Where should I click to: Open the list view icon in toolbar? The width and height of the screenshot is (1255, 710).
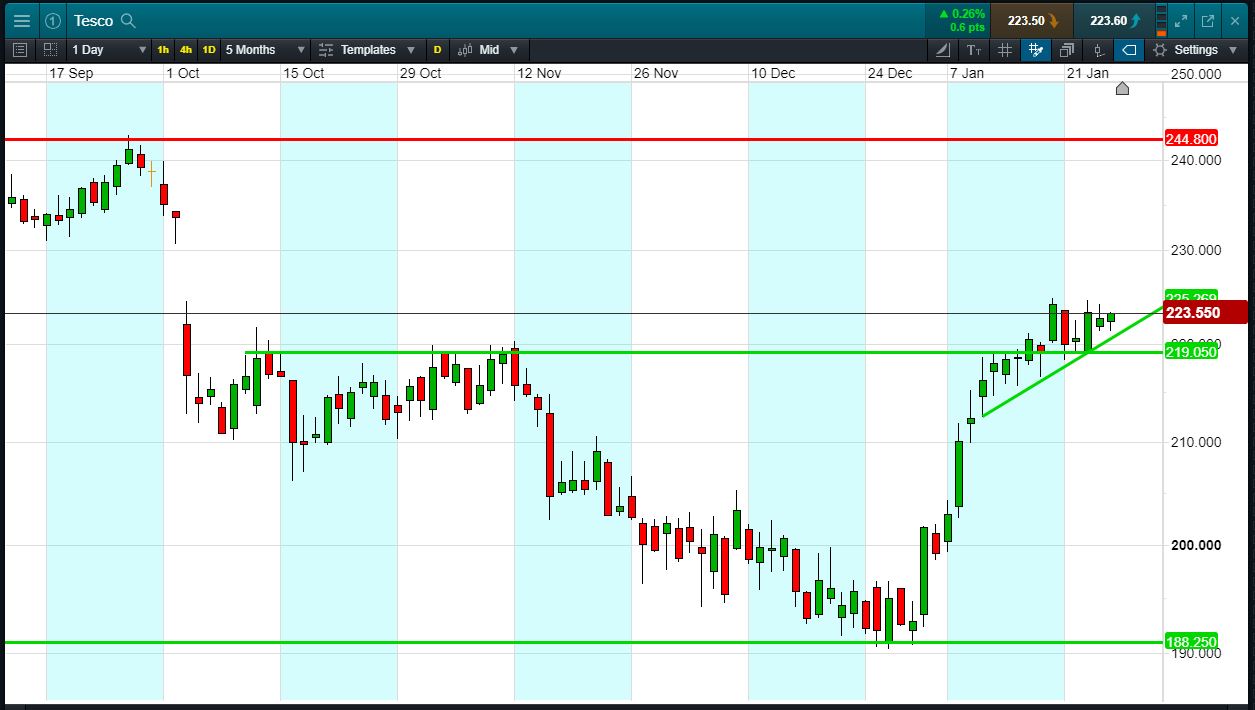point(20,49)
